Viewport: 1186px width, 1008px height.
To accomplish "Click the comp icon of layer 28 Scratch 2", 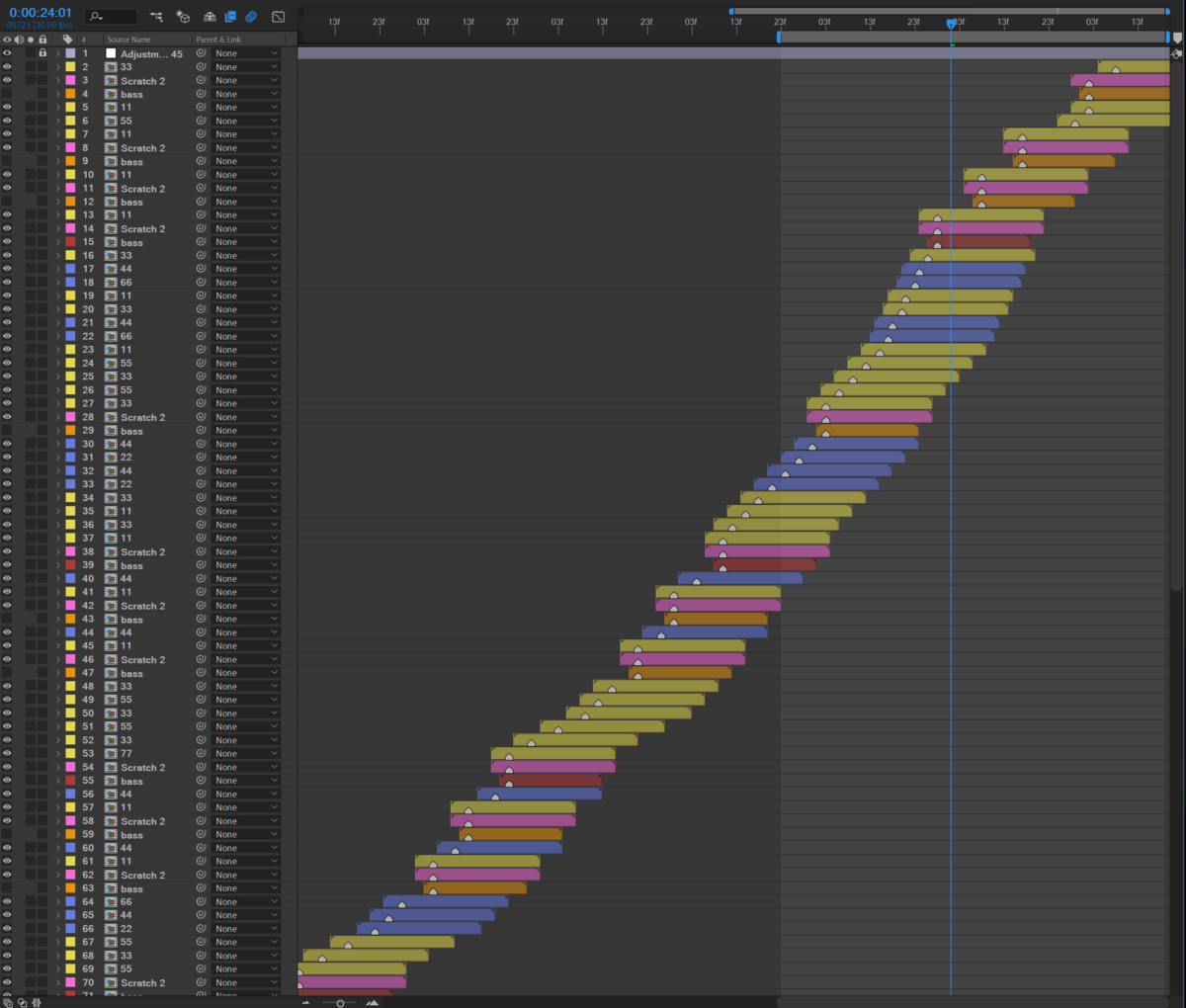I will point(111,417).
